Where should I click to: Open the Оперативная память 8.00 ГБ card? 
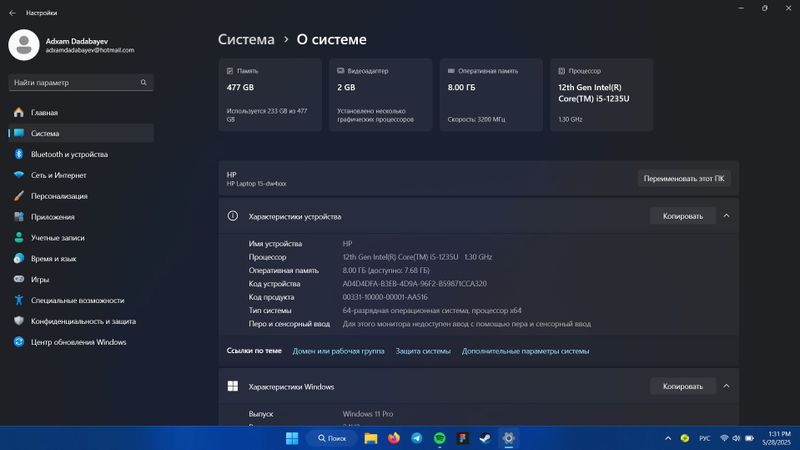(491, 95)
